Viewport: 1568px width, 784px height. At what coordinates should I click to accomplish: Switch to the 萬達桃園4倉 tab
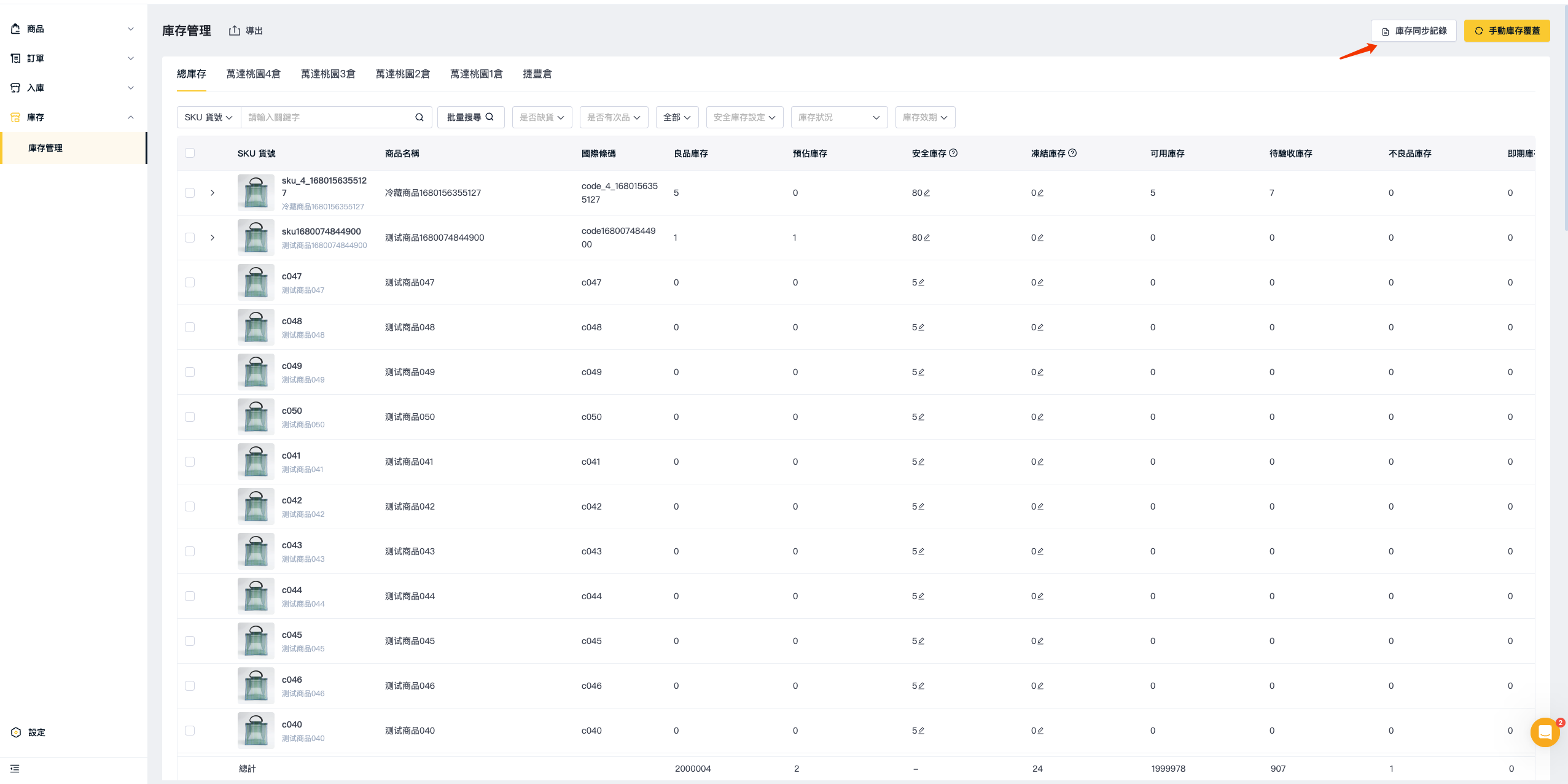(253, 74)
